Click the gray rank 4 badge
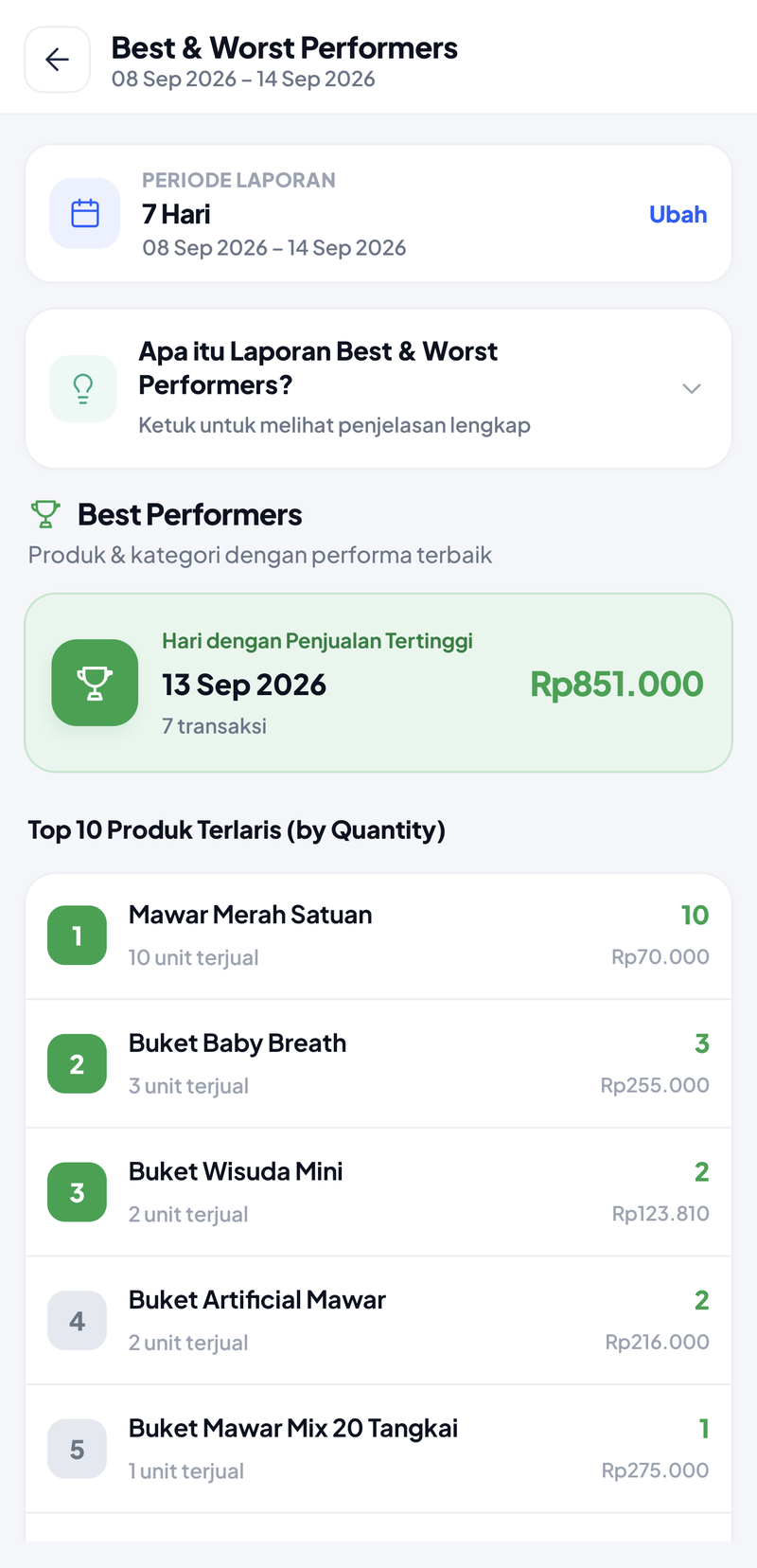The height and width of the screenshot is (1568, 757). click(x=77, y=1320)
